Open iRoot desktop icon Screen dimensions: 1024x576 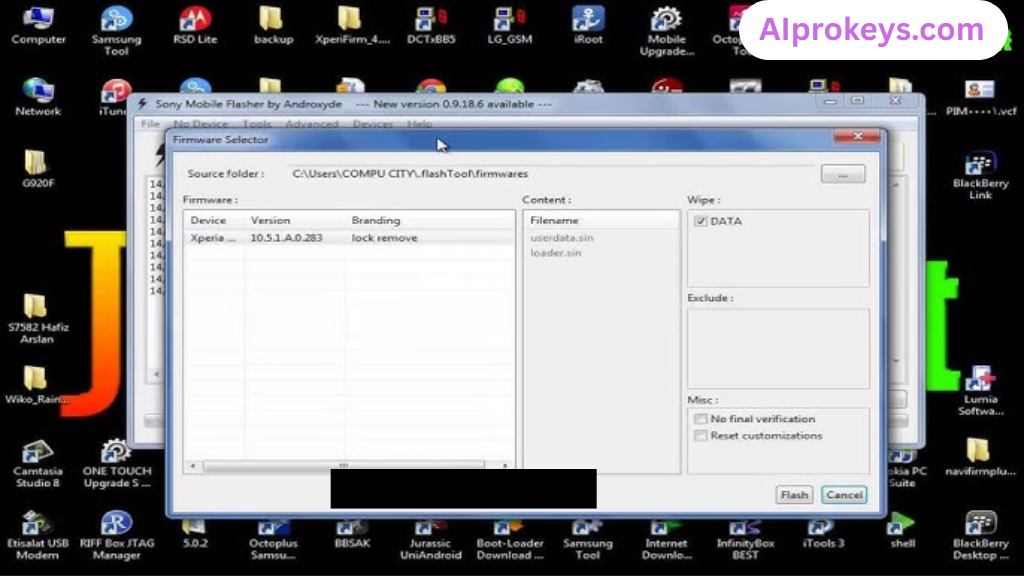pos(588,26)
